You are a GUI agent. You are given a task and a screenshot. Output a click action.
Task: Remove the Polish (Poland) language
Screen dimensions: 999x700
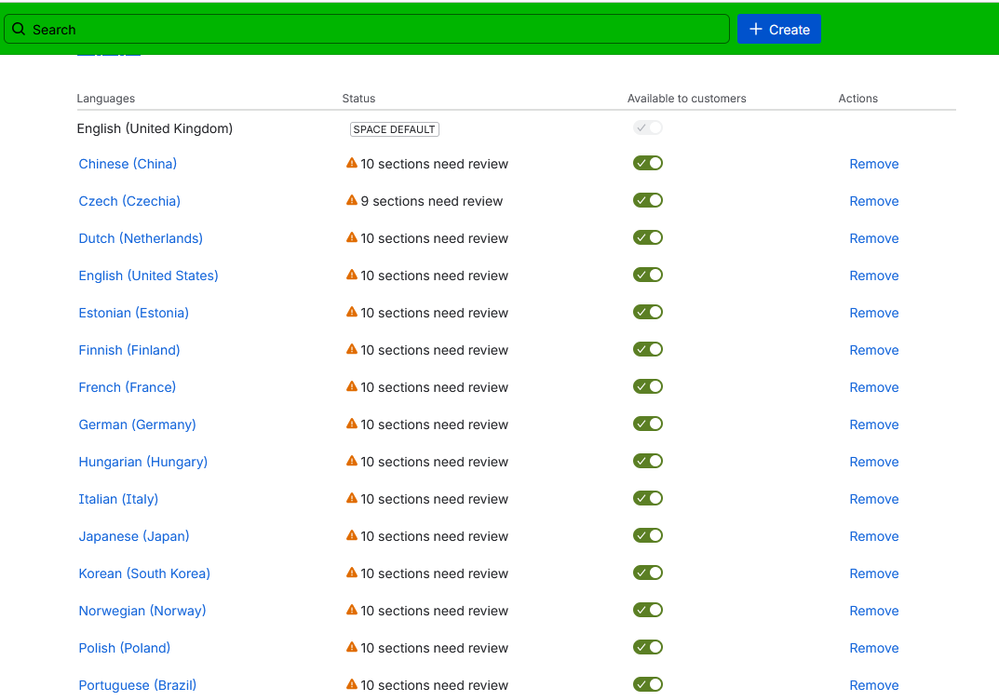coord(874,648)
